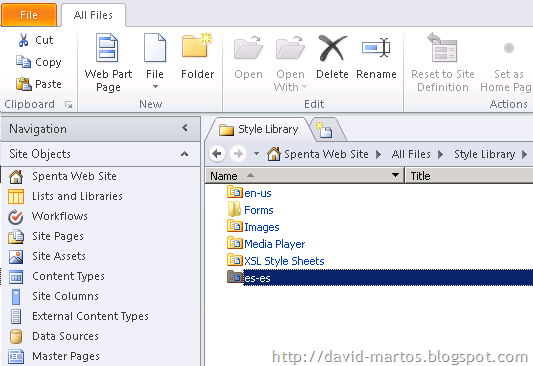Click the Media Player folder icon
Viewport: 533px width, 366px height.
pyautogui.click(x=235, y=243)
